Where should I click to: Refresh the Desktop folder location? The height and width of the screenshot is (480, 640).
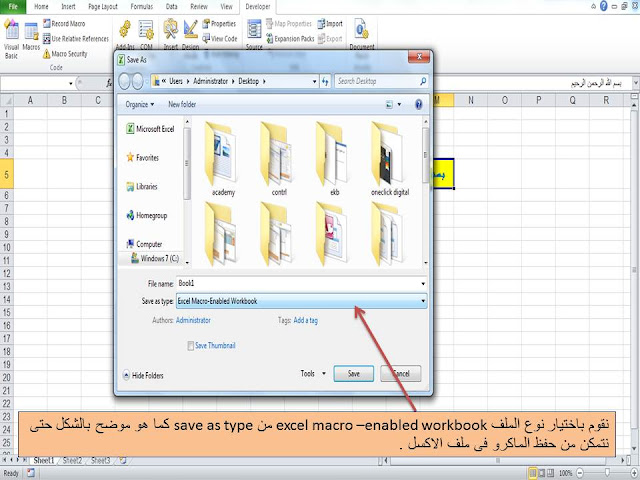325,81
